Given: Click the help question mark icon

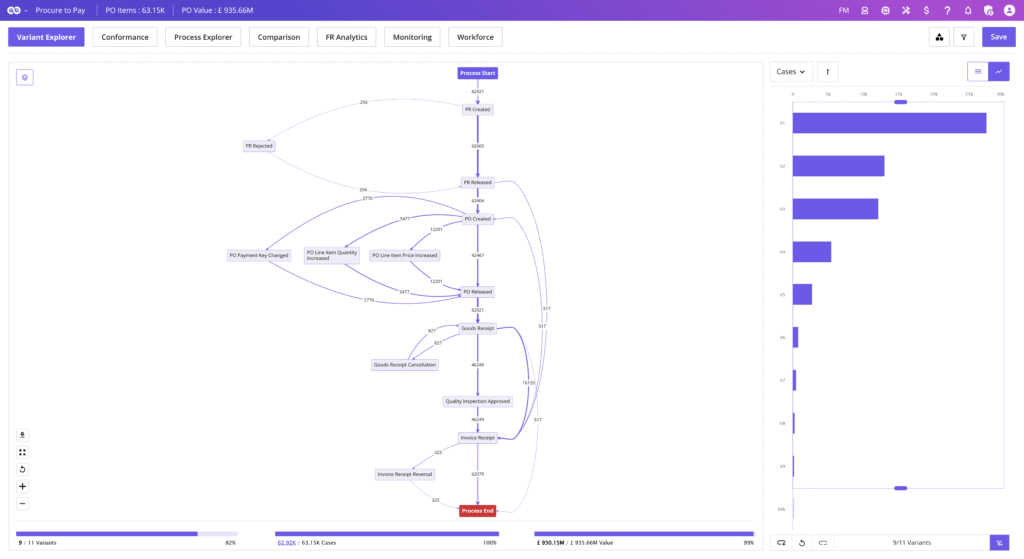Looking at the screenshot, I should 947,10.
